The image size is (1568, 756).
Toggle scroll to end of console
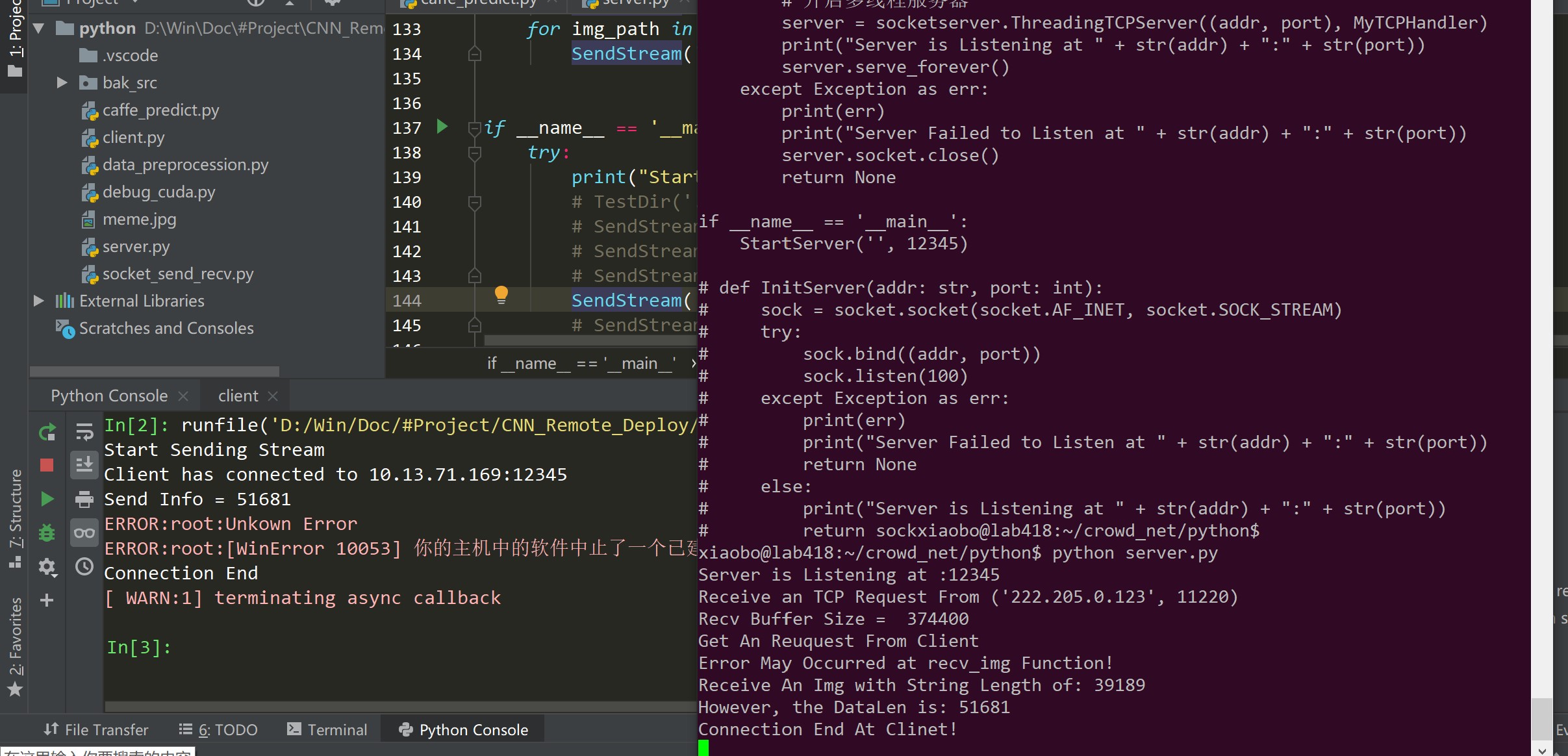click(x=84, y=465)
